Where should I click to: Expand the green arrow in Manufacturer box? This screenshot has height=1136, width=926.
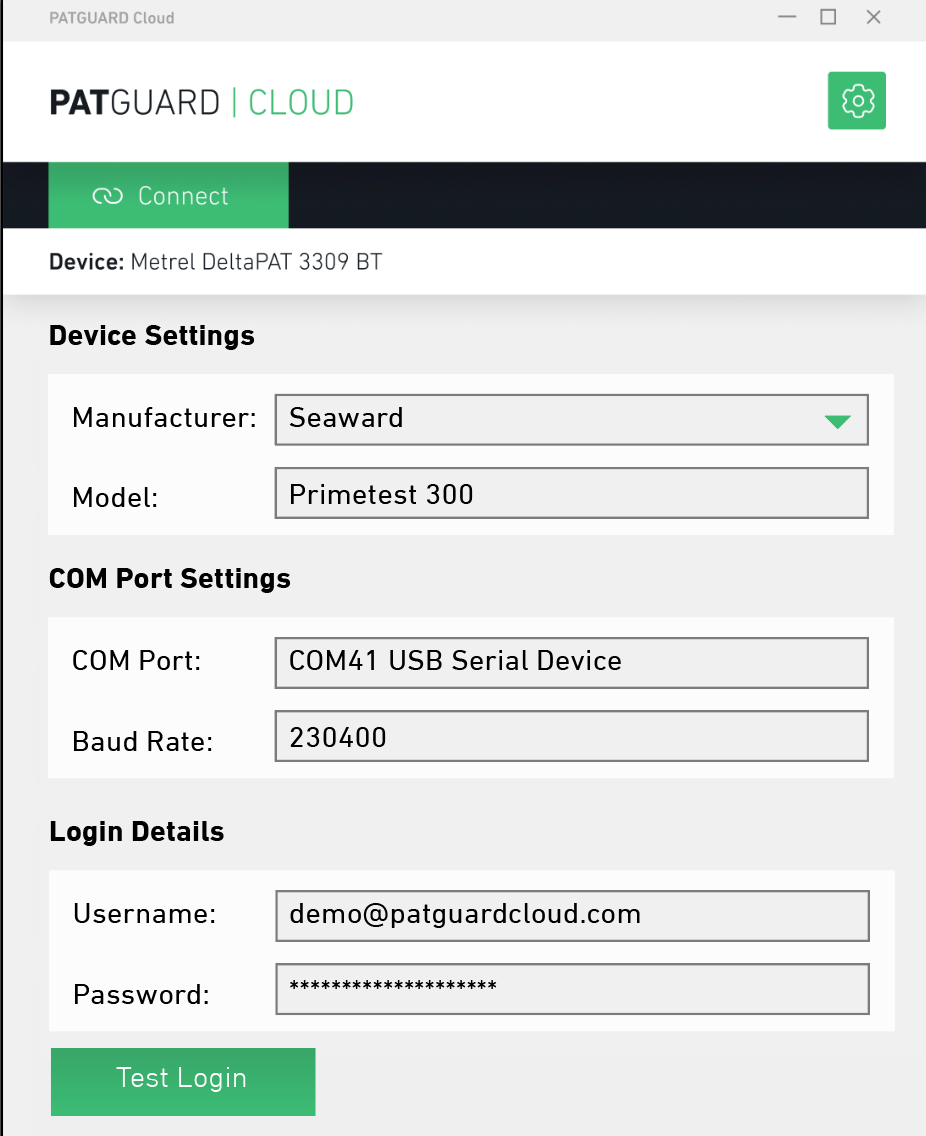point(838,422)
